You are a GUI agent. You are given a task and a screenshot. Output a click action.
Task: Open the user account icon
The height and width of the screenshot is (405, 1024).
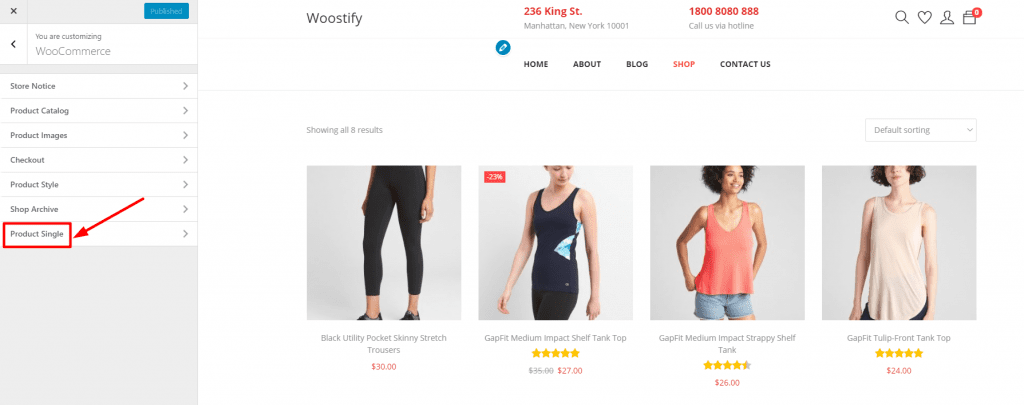click(946, 18)
